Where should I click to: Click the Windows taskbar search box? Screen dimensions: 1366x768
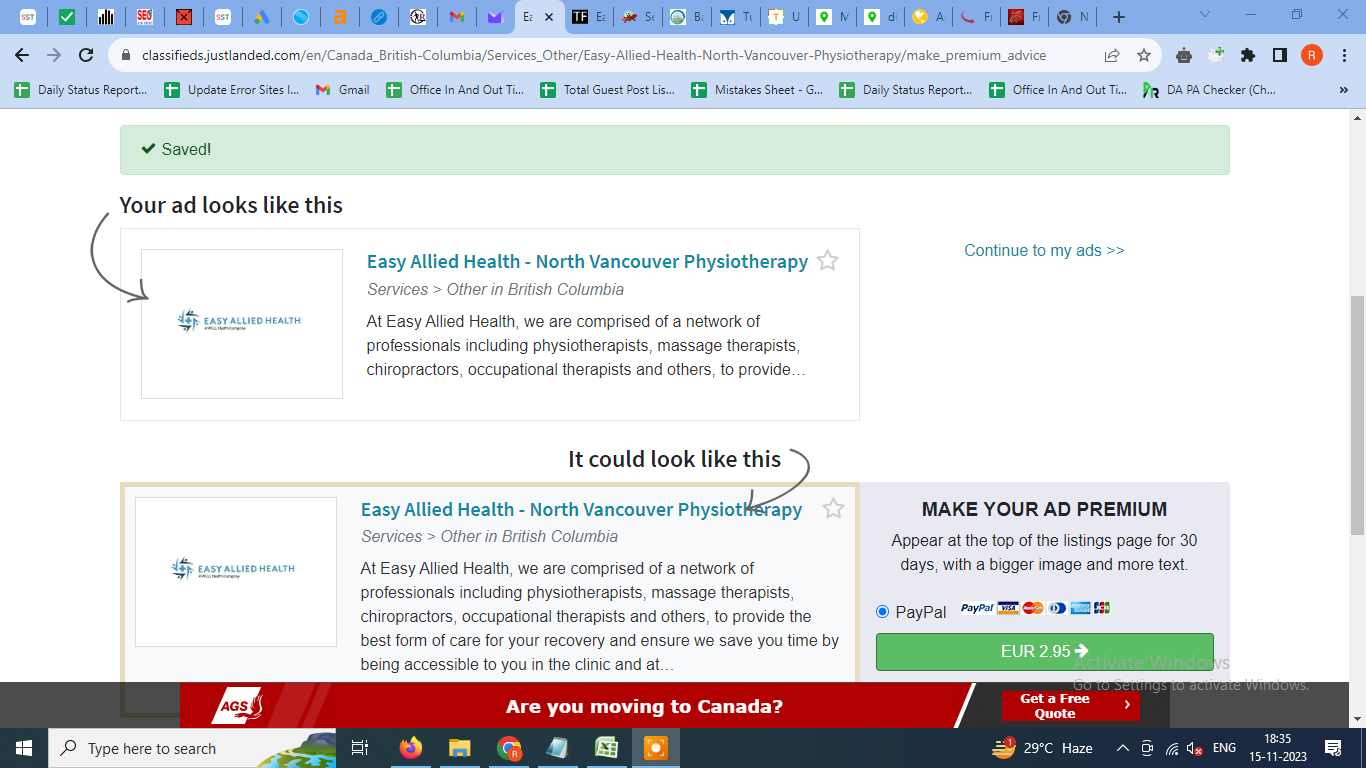point(192,748)
